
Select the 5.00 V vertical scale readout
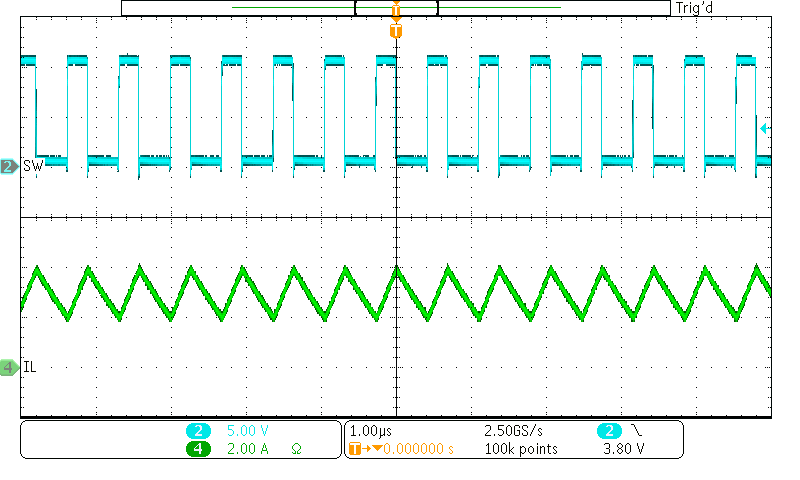point(248,430)
